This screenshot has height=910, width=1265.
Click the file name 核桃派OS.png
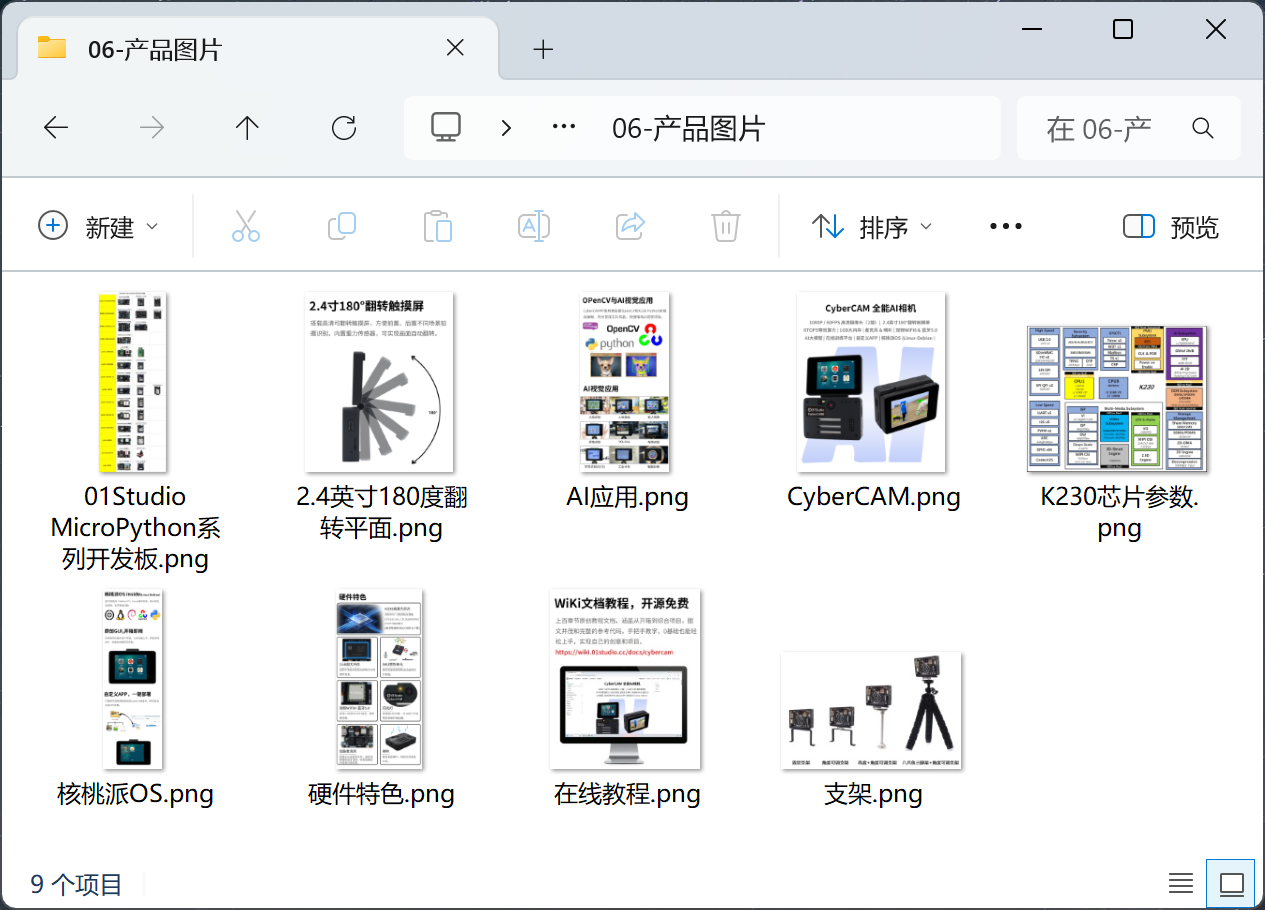click(x=135, y=795)
